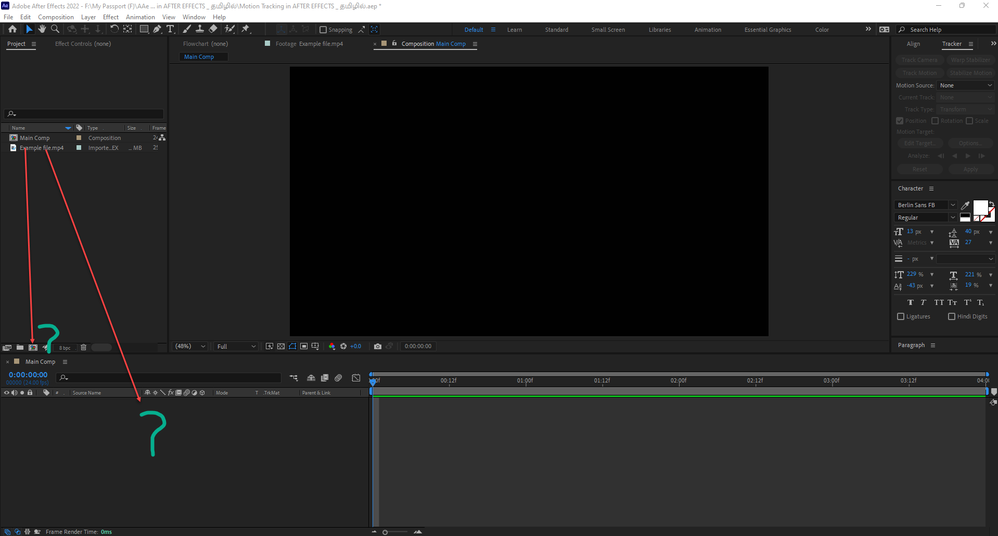This screenshot has height=536, width=998.
Task: Open the Layer menu
Action: (x=88, y=17)
